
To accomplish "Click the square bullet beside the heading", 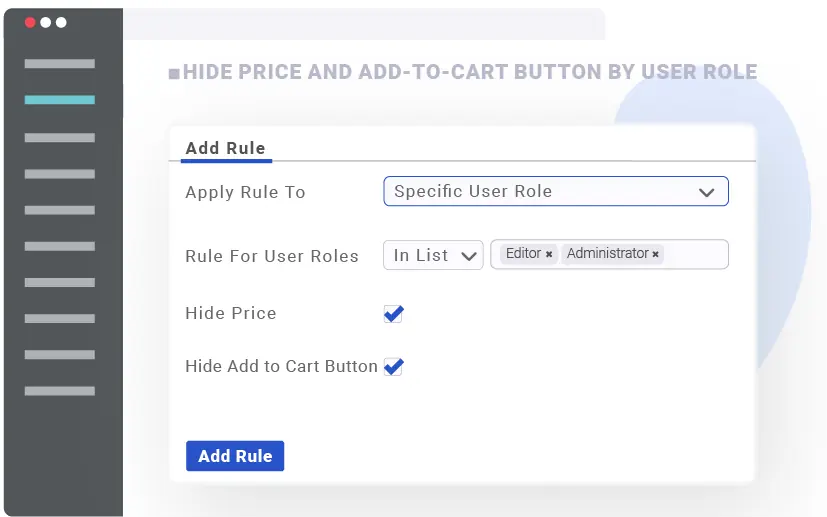I will (174, 73).
